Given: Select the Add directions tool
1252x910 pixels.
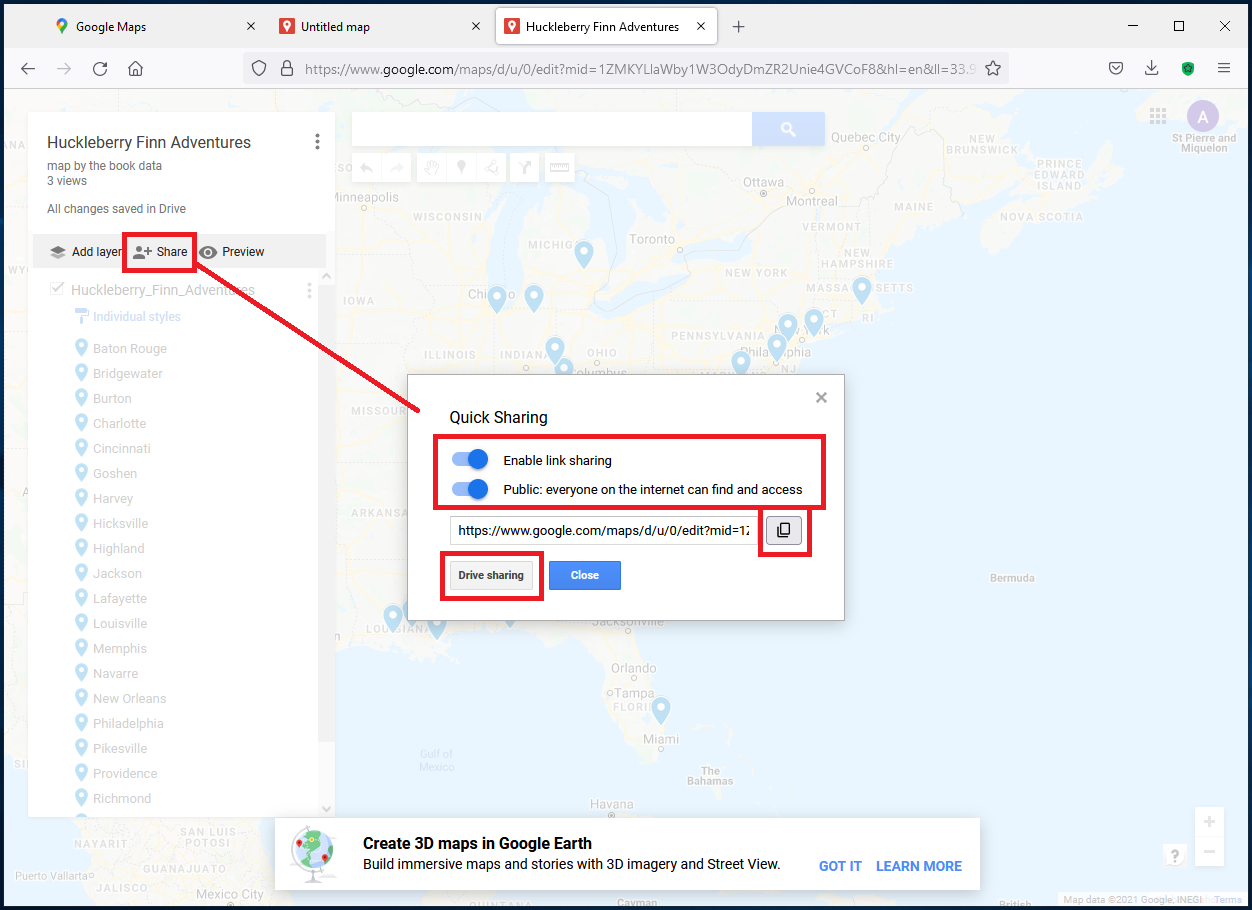Looking at the screenshot, I should click(x=524, y=168).
